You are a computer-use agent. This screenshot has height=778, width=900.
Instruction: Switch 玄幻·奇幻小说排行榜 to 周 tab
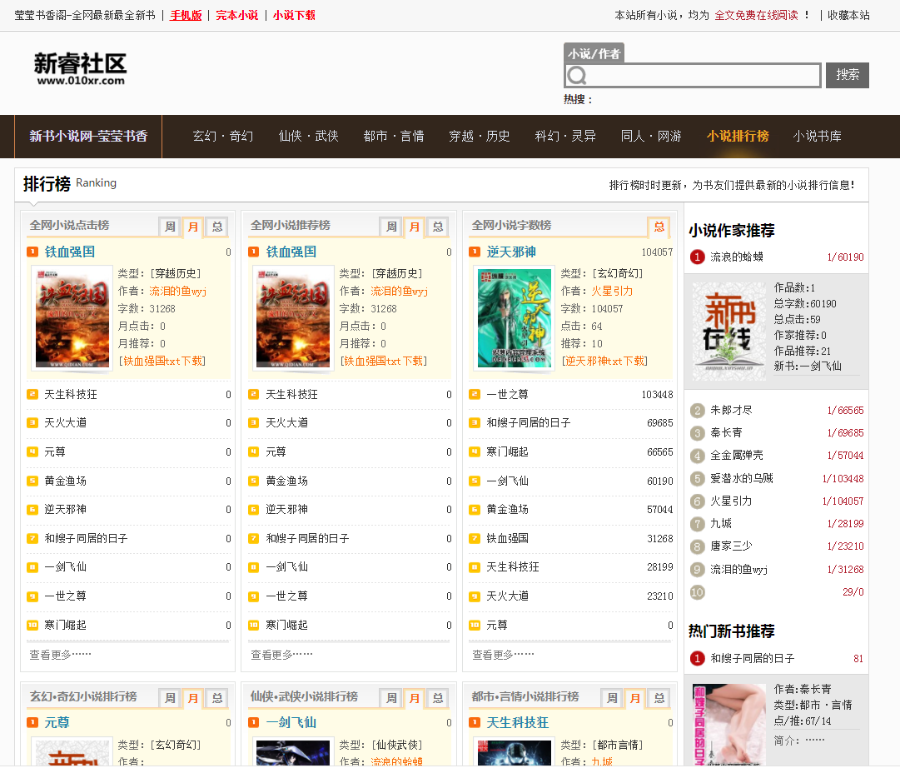click(170, 698)
